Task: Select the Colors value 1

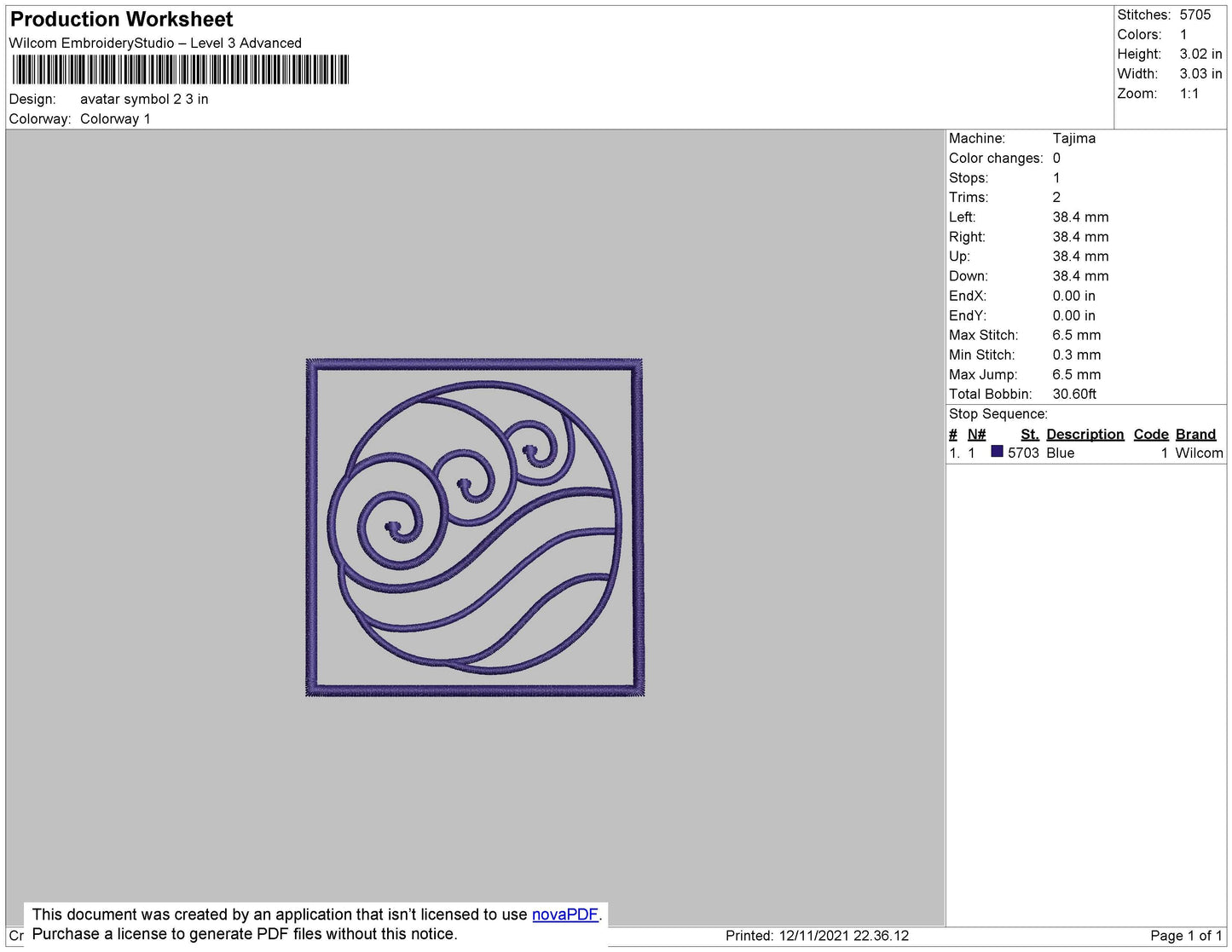Action: click(x=1183, y=34)
